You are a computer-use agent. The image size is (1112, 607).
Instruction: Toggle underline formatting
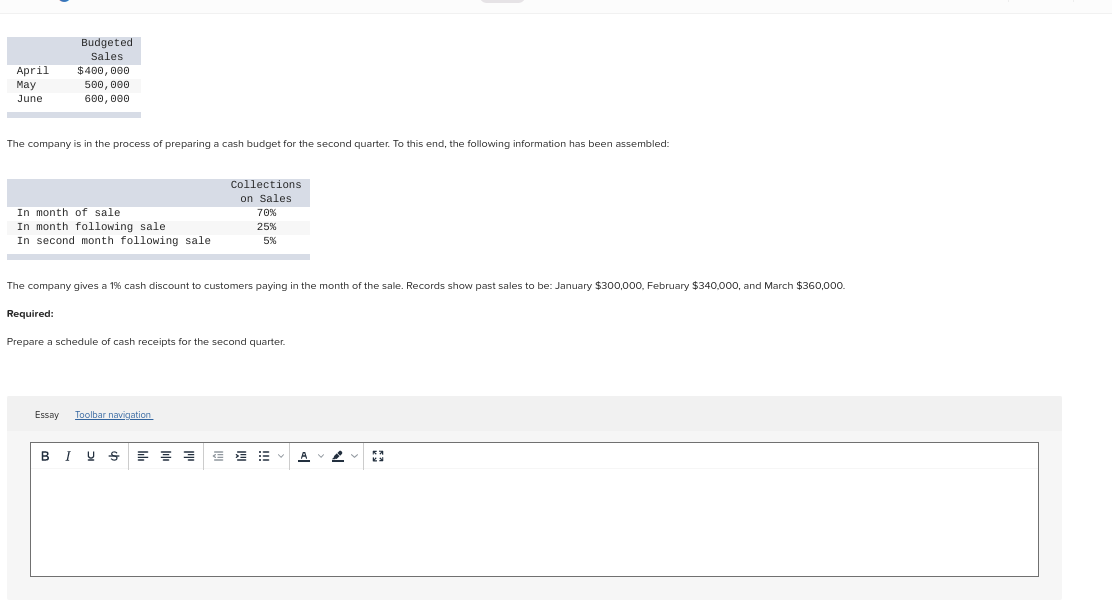pos(90,456)
